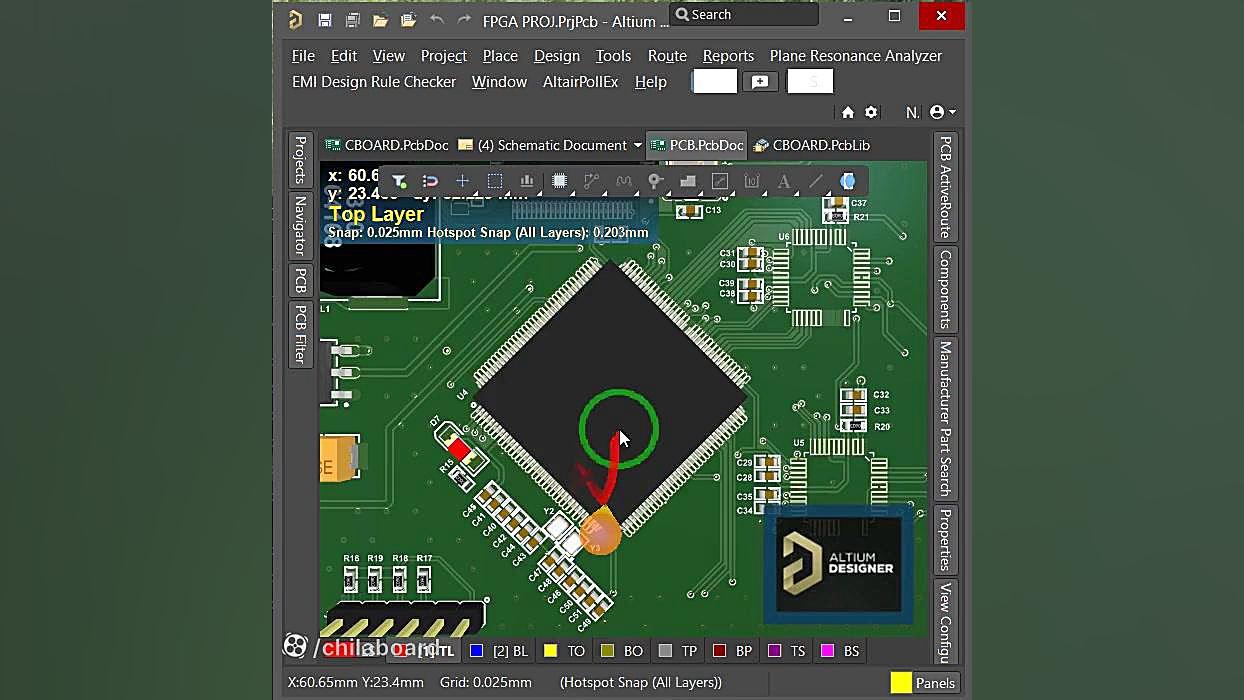Select the Interactive Routing tool
This screenshot has width=1244, height=700.
tap(591, 181)
